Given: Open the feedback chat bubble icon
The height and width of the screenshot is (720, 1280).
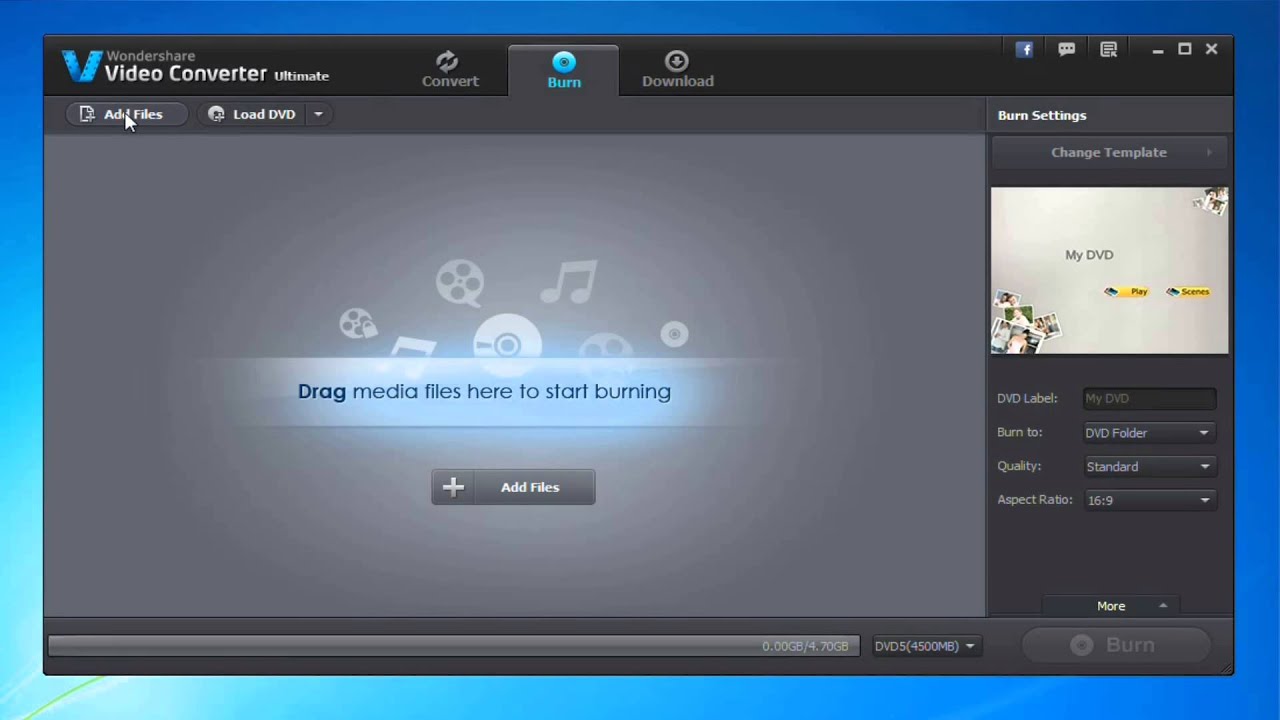Looking at the screenshot, I should [x=1067, y=50].
